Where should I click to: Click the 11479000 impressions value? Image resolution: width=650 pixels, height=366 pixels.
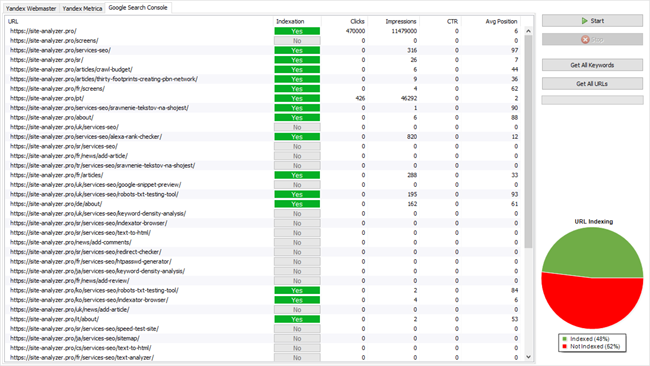404,31
